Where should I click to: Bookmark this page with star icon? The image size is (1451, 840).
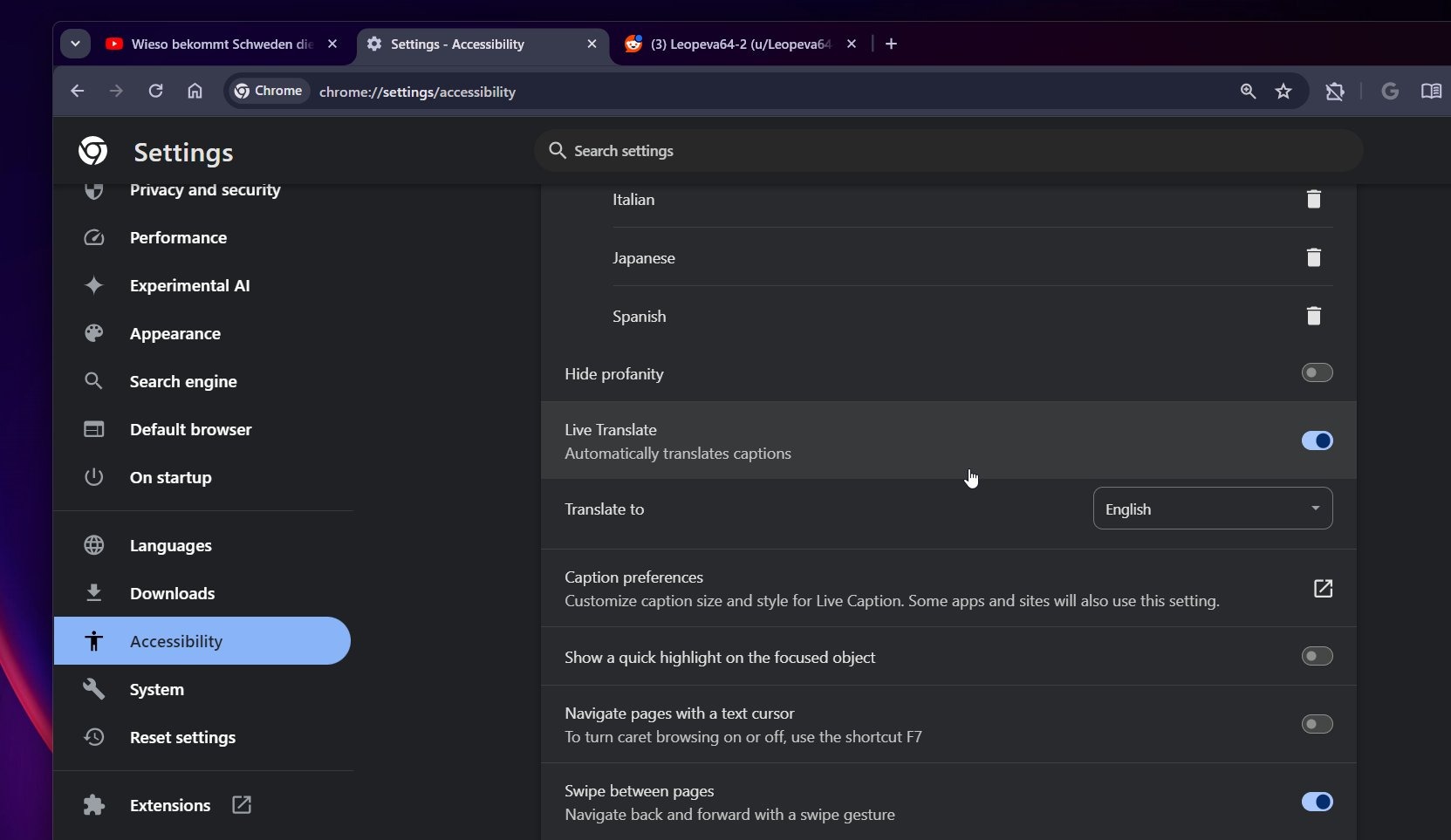point(1283,92)
